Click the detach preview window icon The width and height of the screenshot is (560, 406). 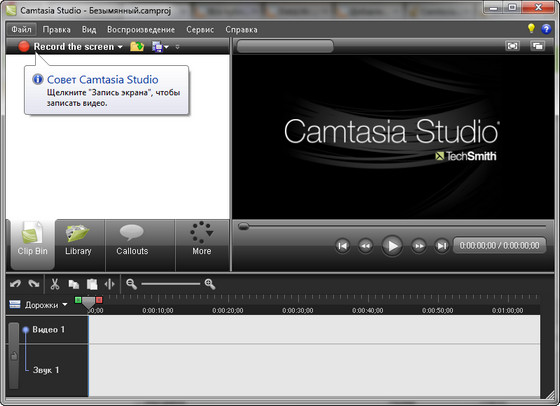point(538,46)
